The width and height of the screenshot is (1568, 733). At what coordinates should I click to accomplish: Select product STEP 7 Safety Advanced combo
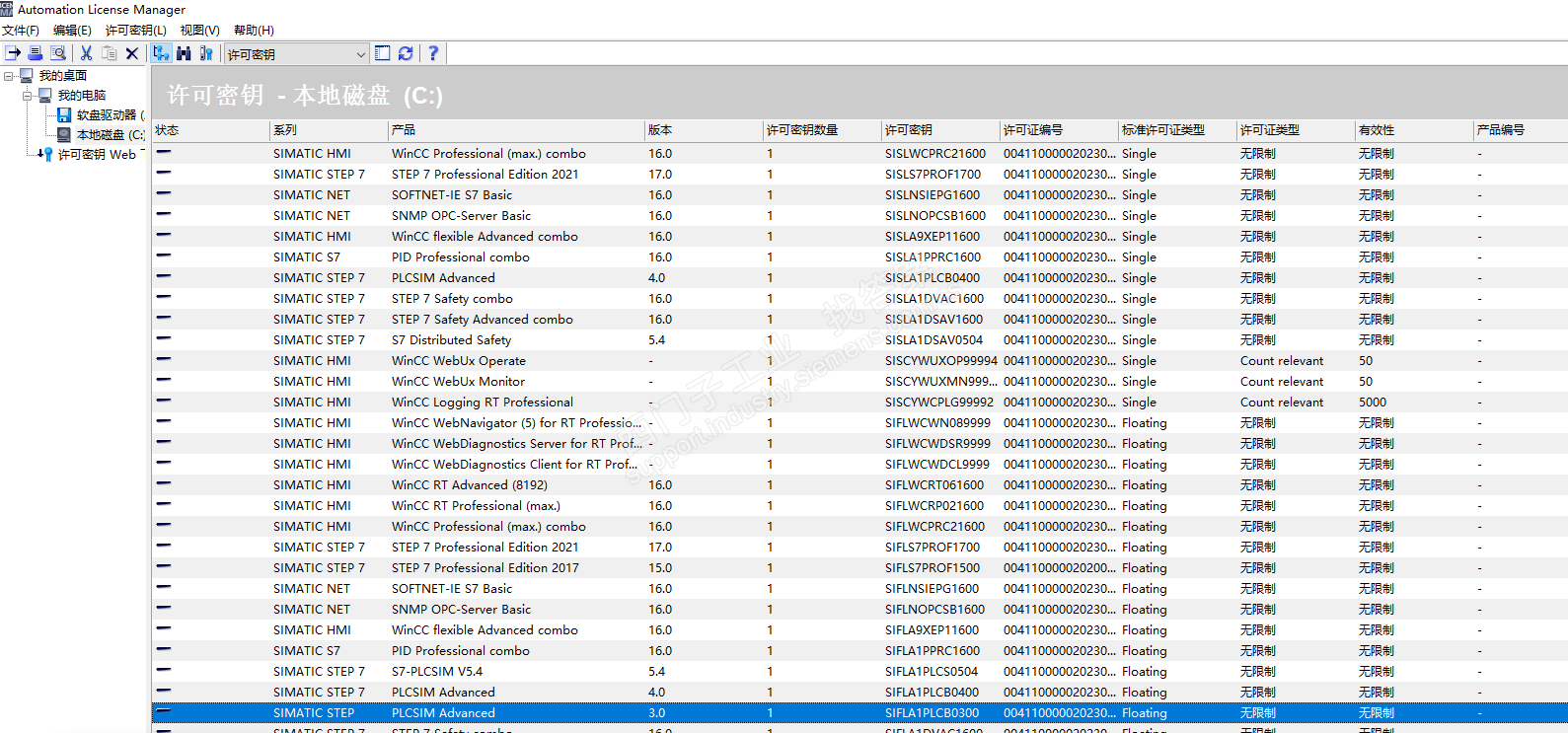point(483,320)
